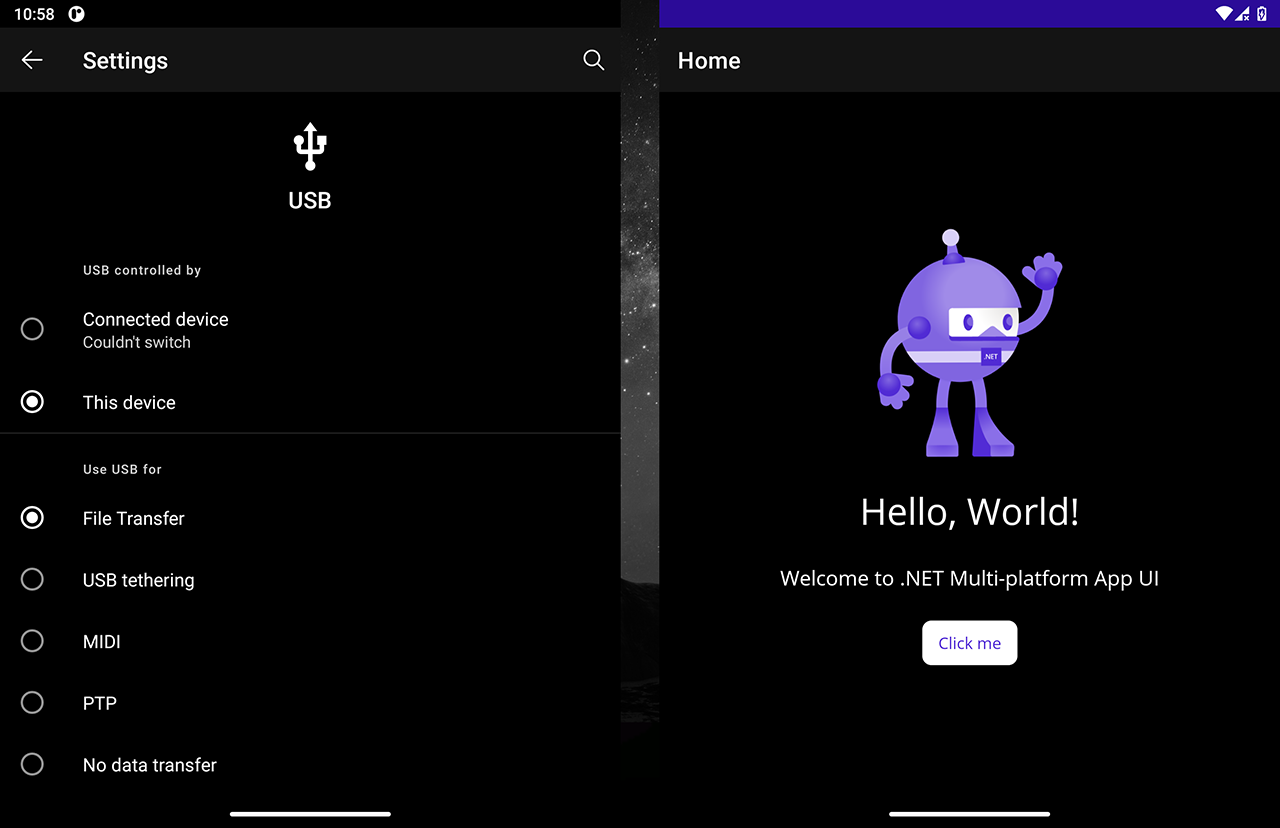Tap the "Hello, World!" heading
This screenshot has width=1280, height=828.
969,512
